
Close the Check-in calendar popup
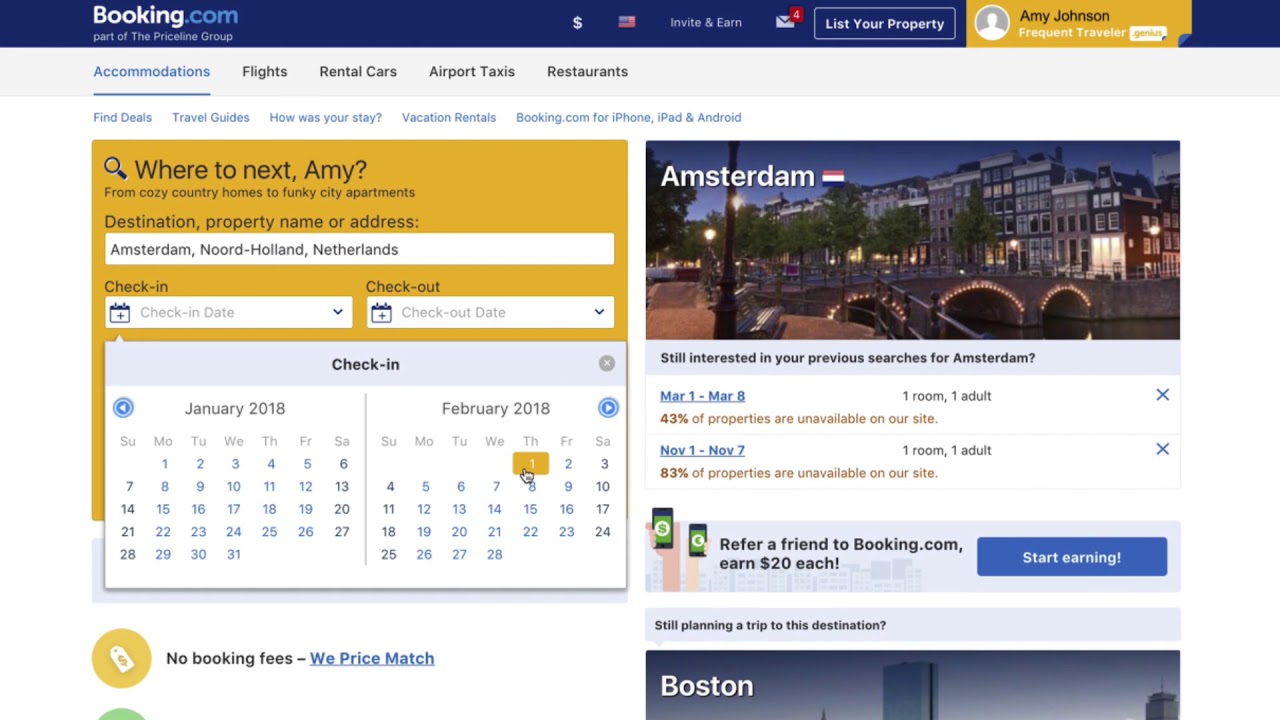tap(607, 363)
